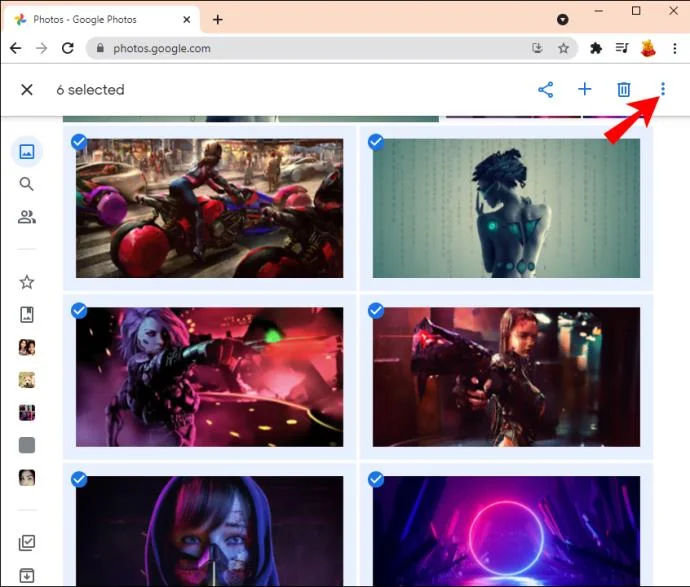Open the Explore search icon in sidebar
This screenshot has height=587, width=690.
coord(26,184)
